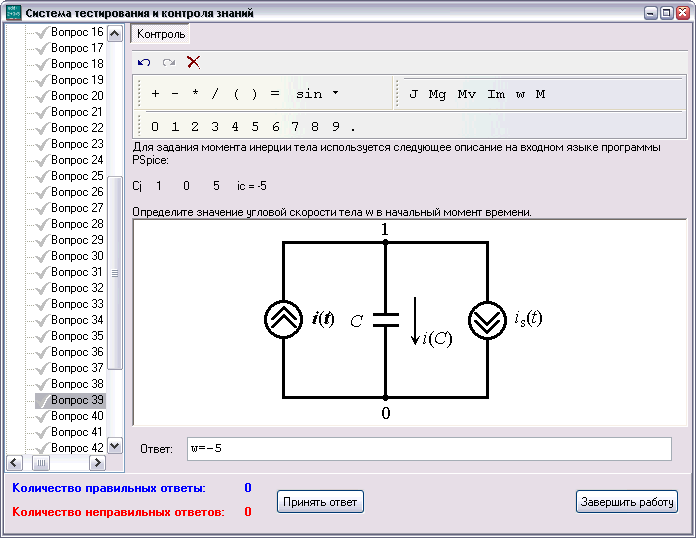Screen dimensions: 696x538
Task: Click the checkmark icon beside Вопрос 18
Action: coord(41,64)
